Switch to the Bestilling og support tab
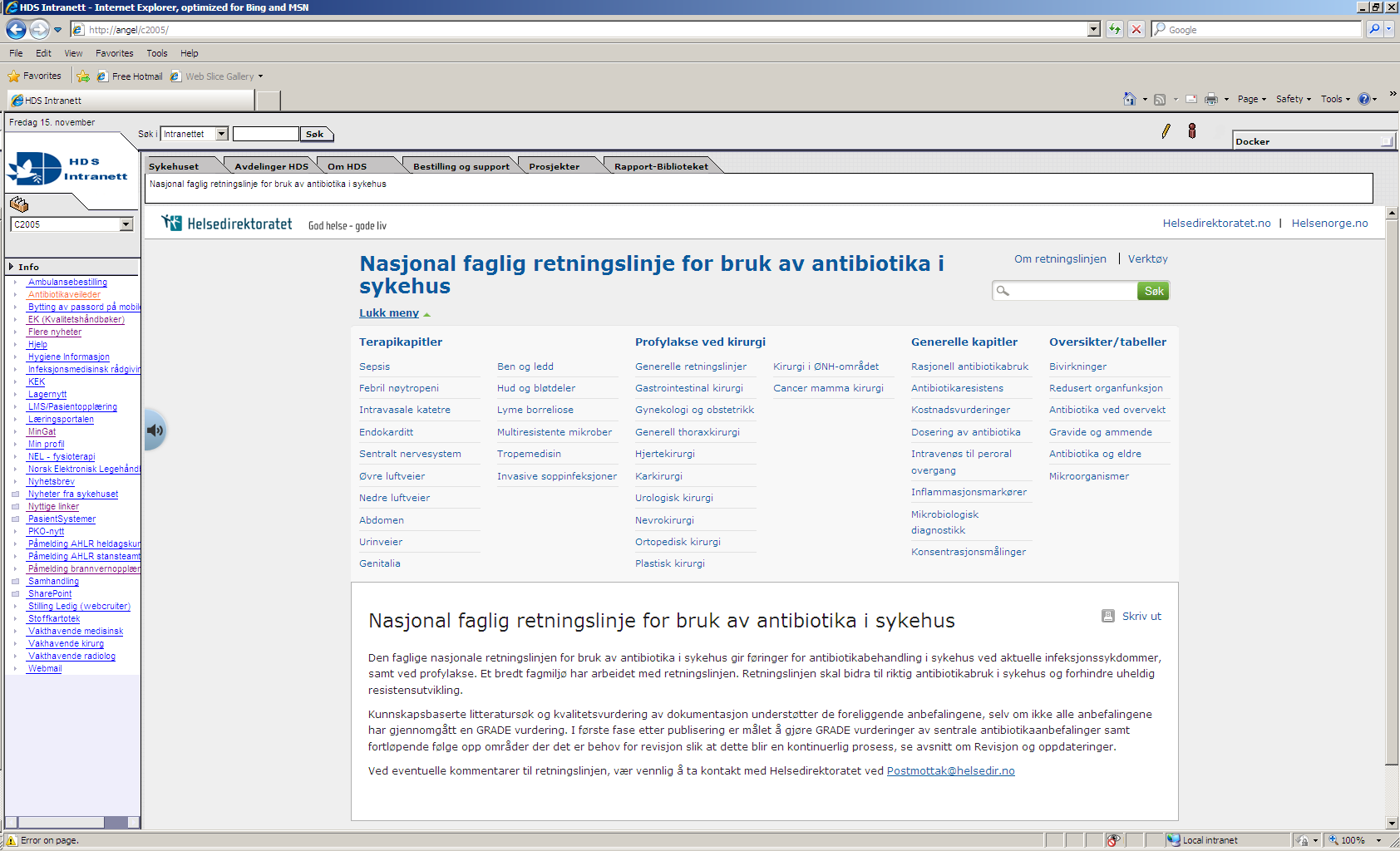This screenshot has width=1400, height=851. 461,166
